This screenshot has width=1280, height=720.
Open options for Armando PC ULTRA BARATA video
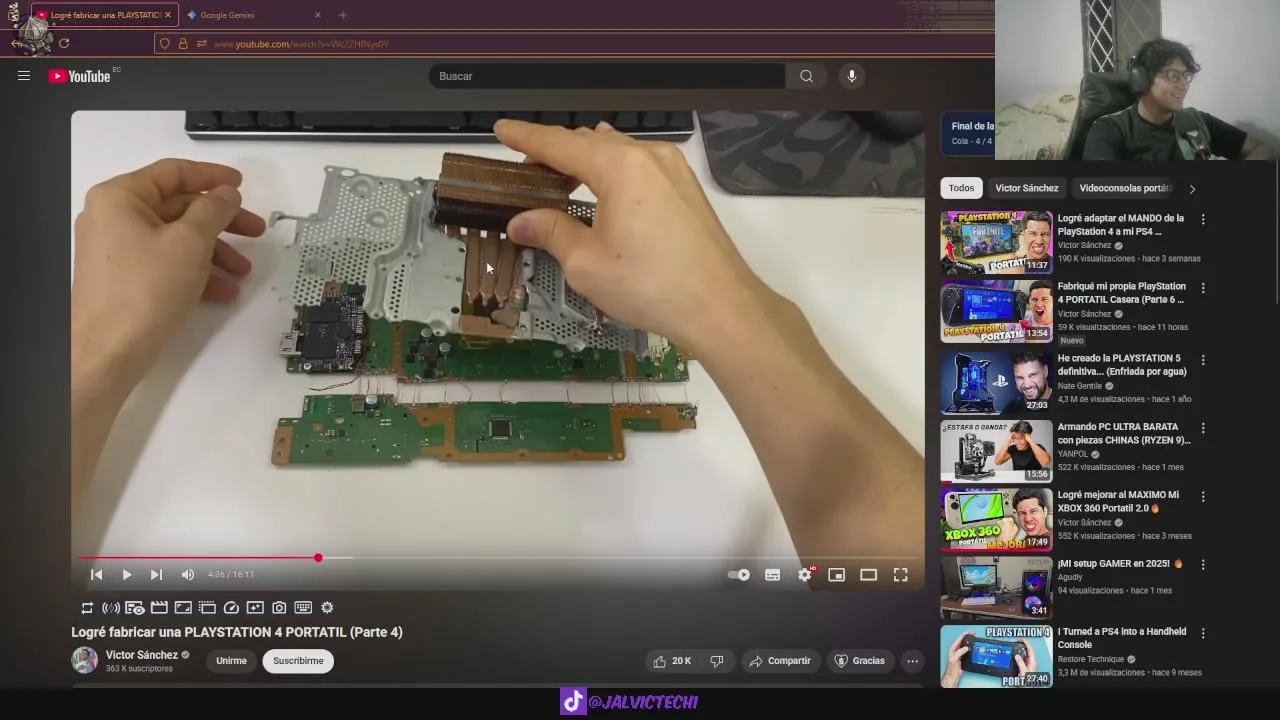[1203, 428]
